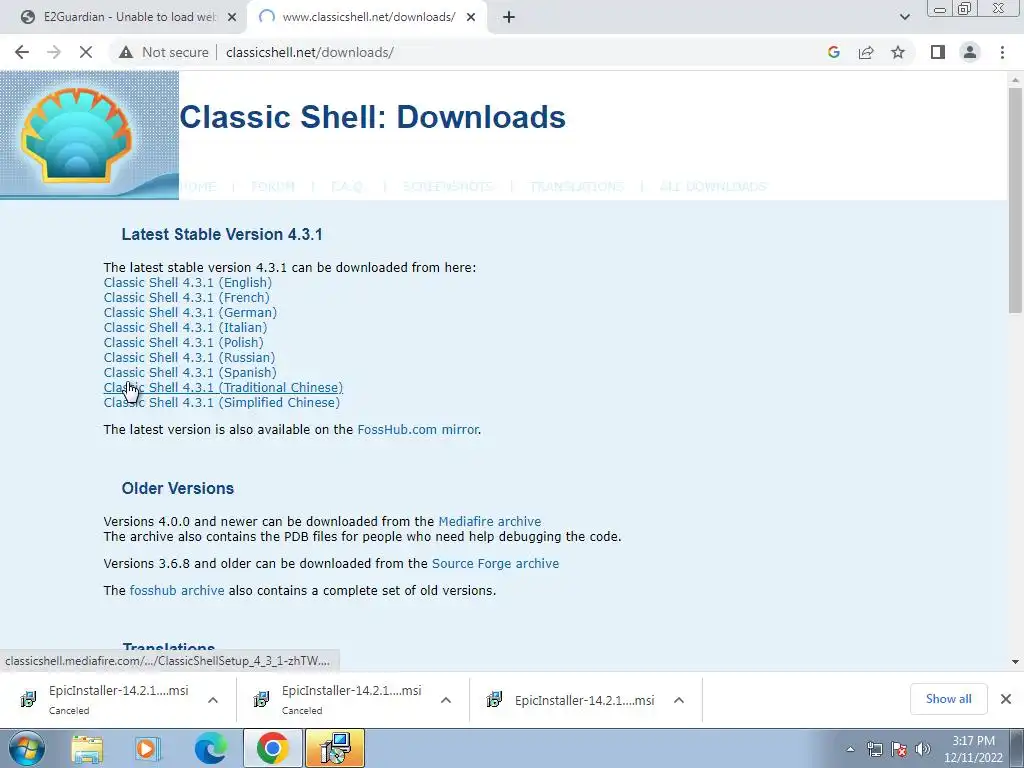Click the browser back arrow
The height and width of the screenshot is (768, 1024).
point(22,52)
